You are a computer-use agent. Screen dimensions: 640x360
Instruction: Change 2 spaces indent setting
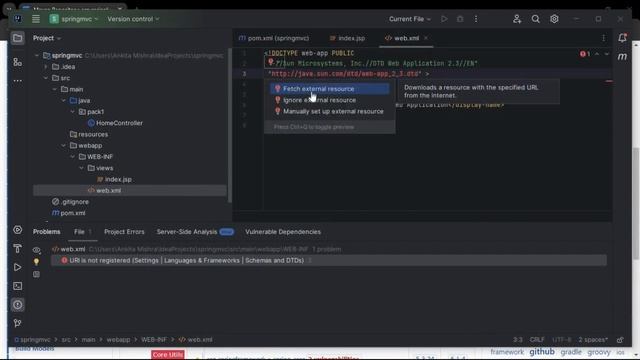coord(593,340)
